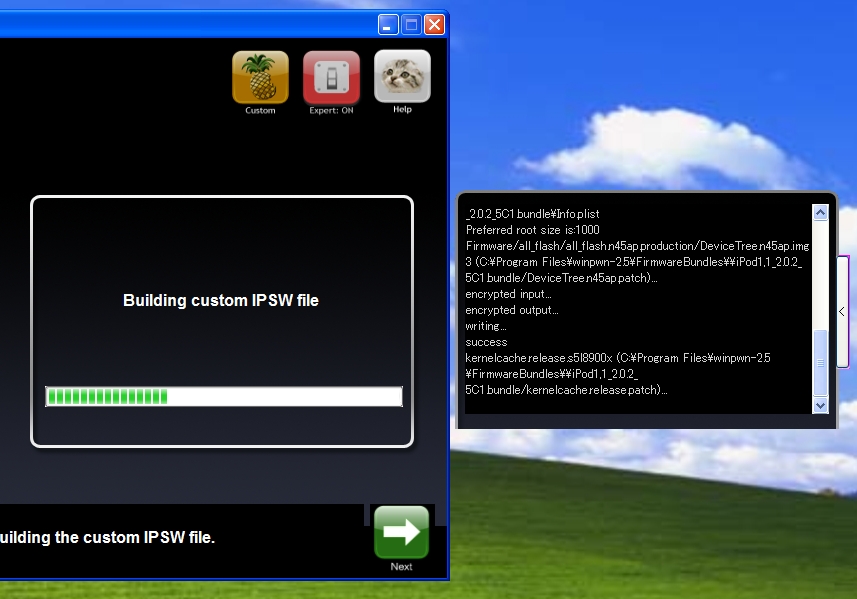Viewport: 857px width, 599px height.
Task: Maximize the WinPwn window
Action: [411, 25]
